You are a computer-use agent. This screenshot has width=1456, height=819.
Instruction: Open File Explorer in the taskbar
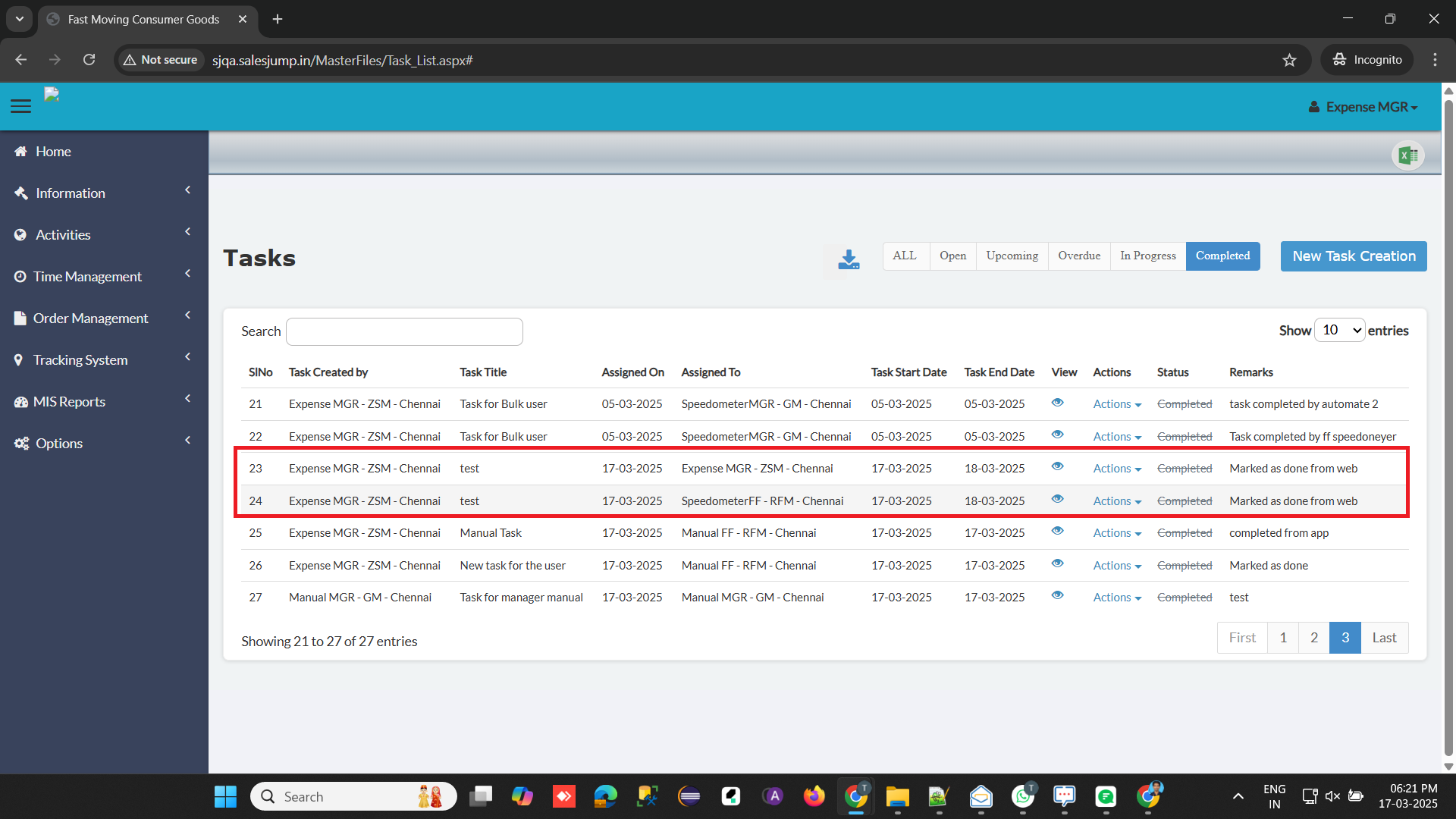tap(897, 796)
